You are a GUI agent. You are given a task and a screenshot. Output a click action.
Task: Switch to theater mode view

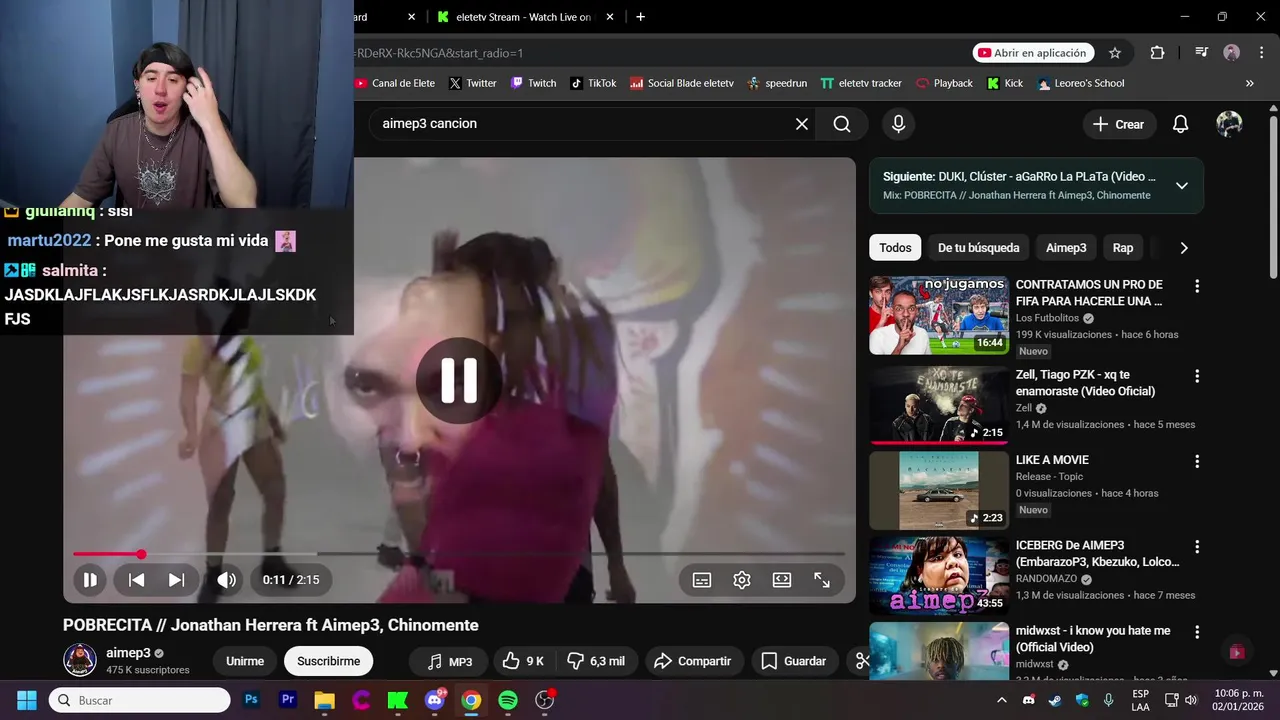coord(782,580)
